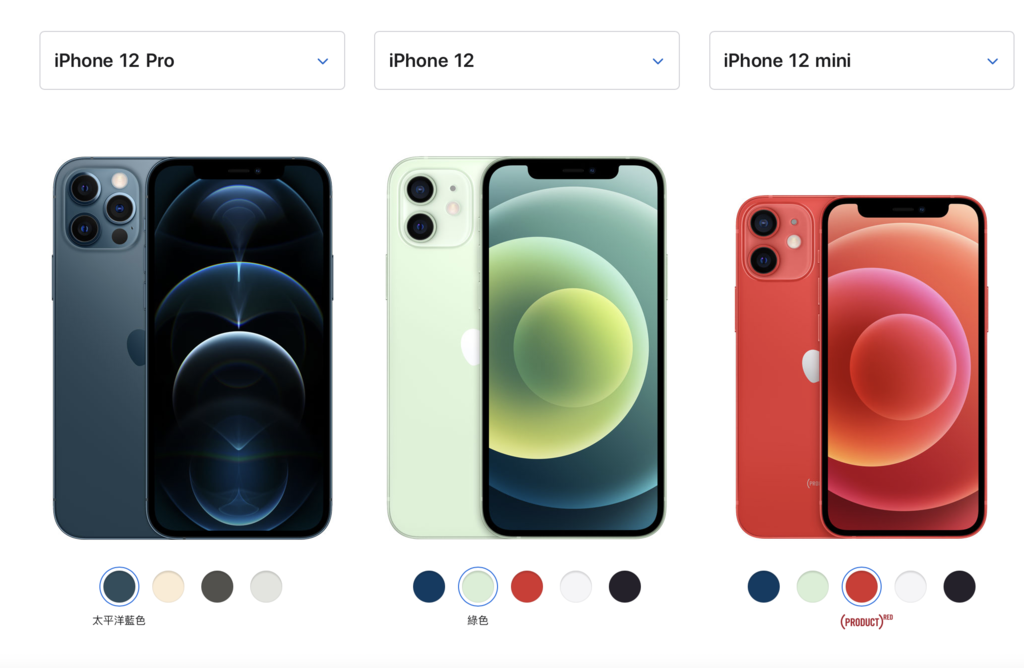Open the iPhone 12 mini model dropdown
Viewport: 1024px width, 668px height.
click(861, 61)
